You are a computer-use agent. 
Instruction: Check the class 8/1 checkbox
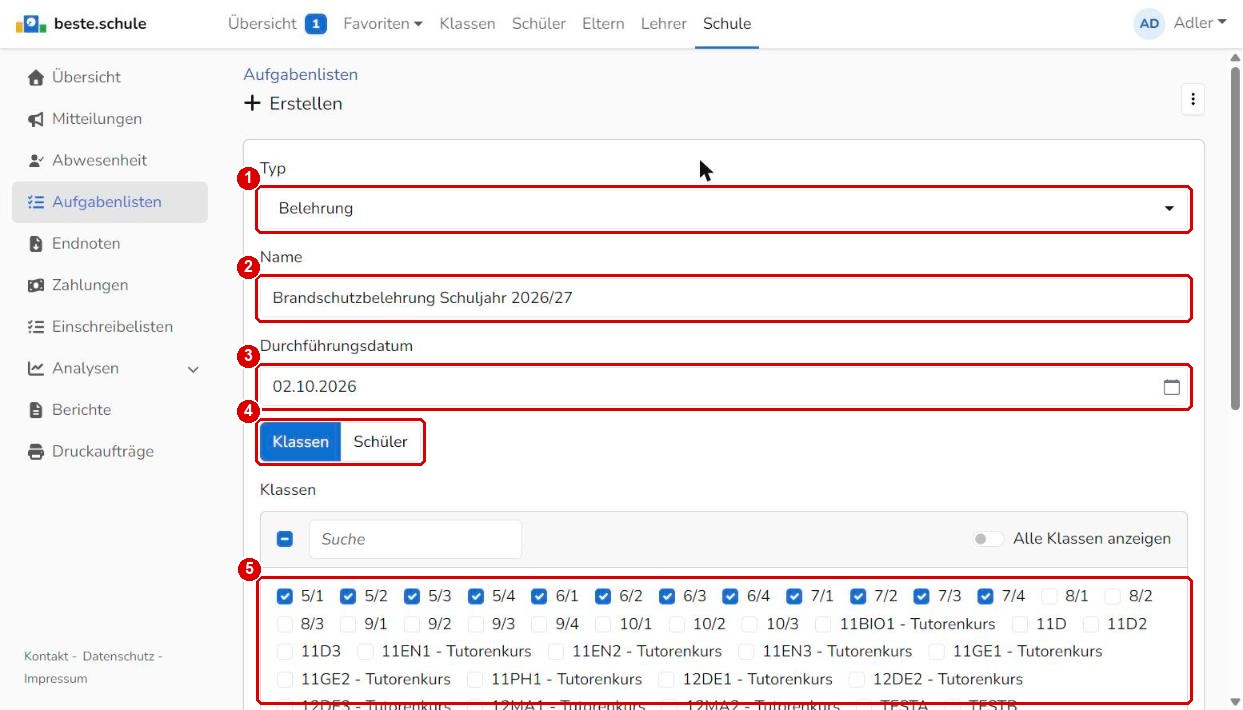pos(1049,596)
